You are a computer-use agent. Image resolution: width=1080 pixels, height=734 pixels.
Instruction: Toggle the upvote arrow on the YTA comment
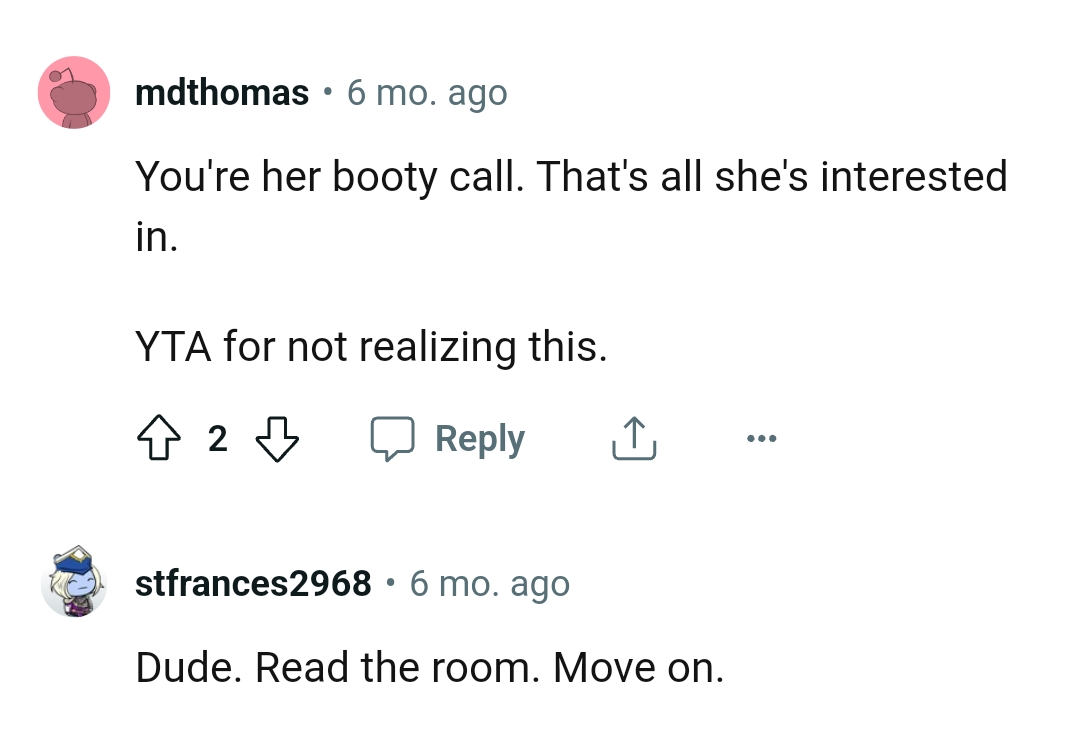coord(159,438)
